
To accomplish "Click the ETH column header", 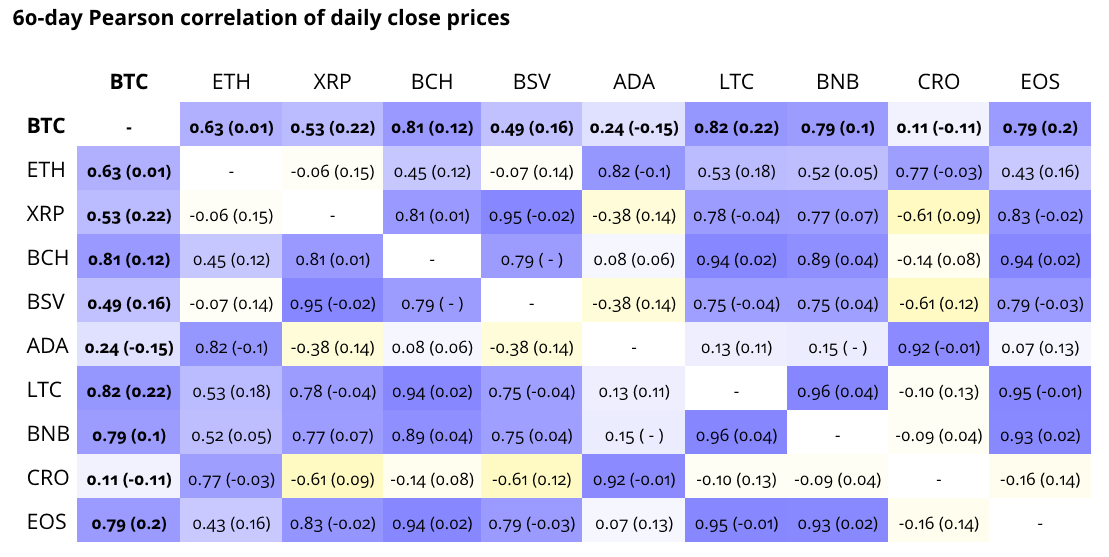I will (x=231, y=82).
